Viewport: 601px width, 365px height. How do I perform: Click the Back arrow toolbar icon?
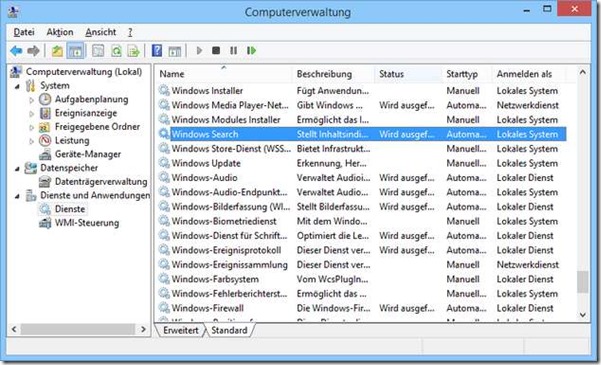click(16, 51)
